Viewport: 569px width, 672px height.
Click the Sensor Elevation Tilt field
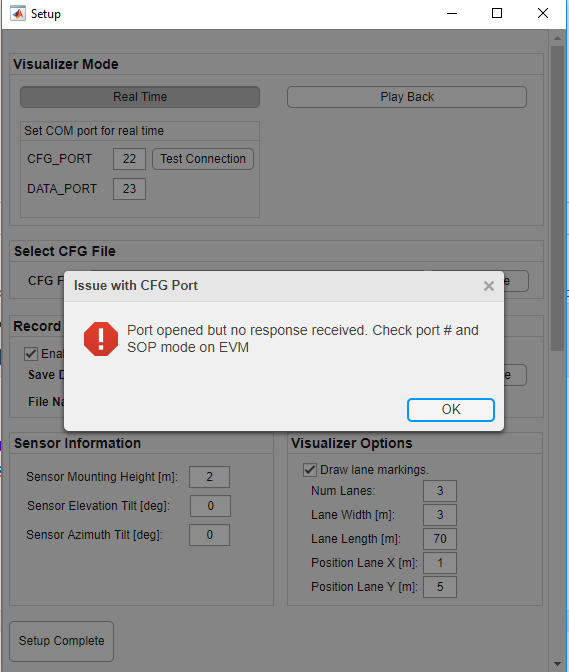coord(210,506)
